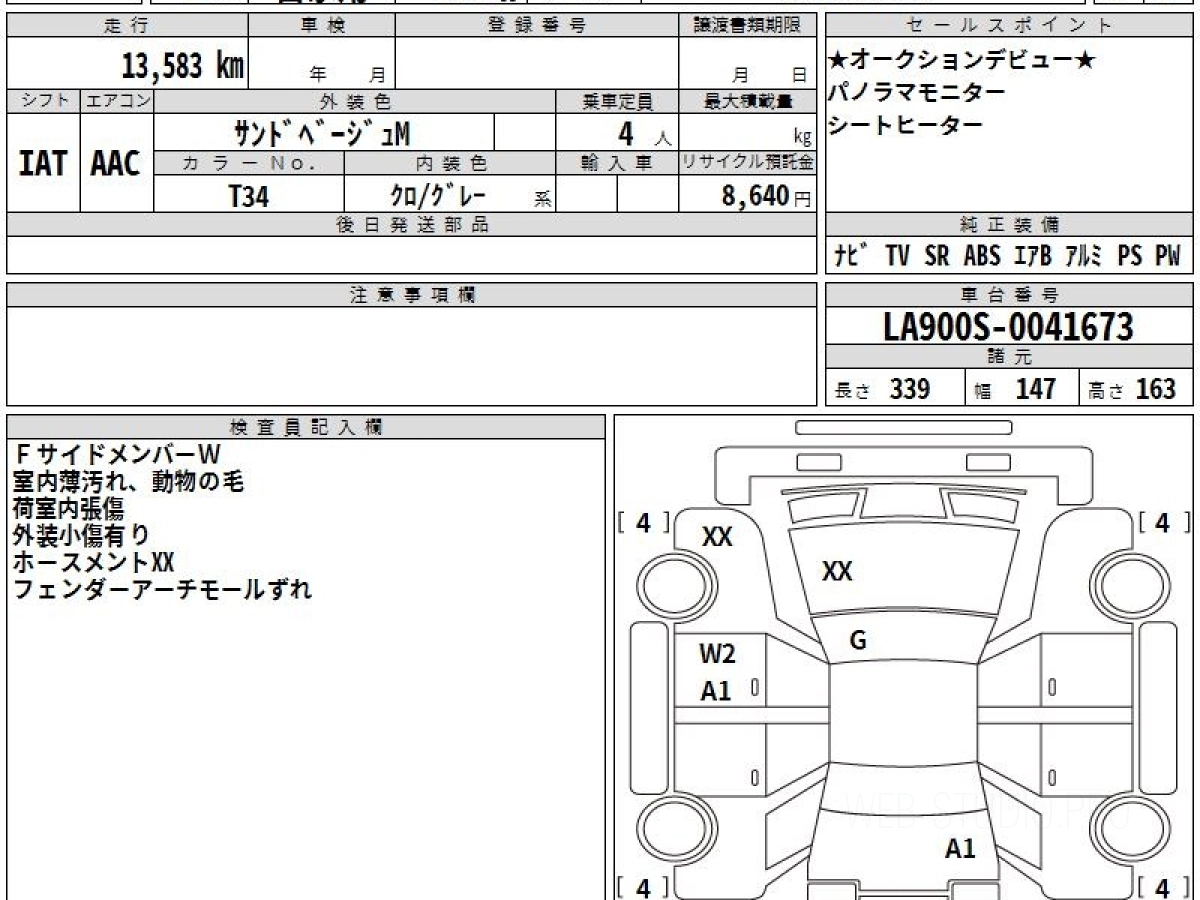Select exterior color サンドベージュM
1200x900 pixels.
pyautogui.click(x=322, y=132)
